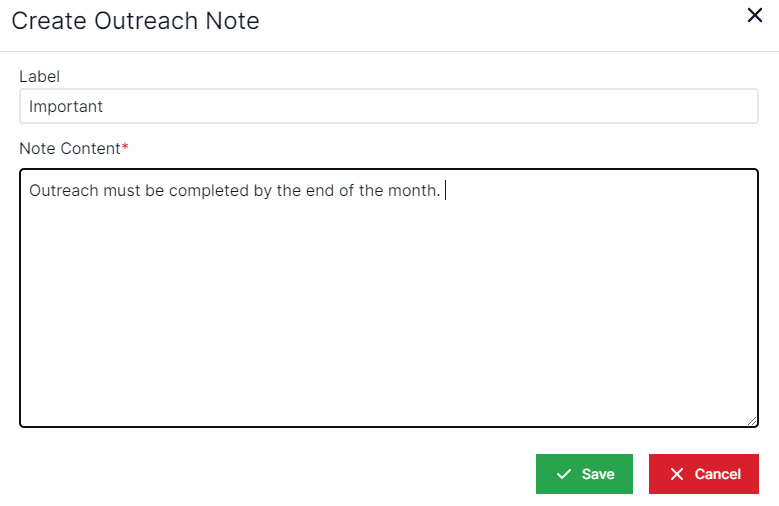Click the word "Important" in Label field

click(66, 106)
